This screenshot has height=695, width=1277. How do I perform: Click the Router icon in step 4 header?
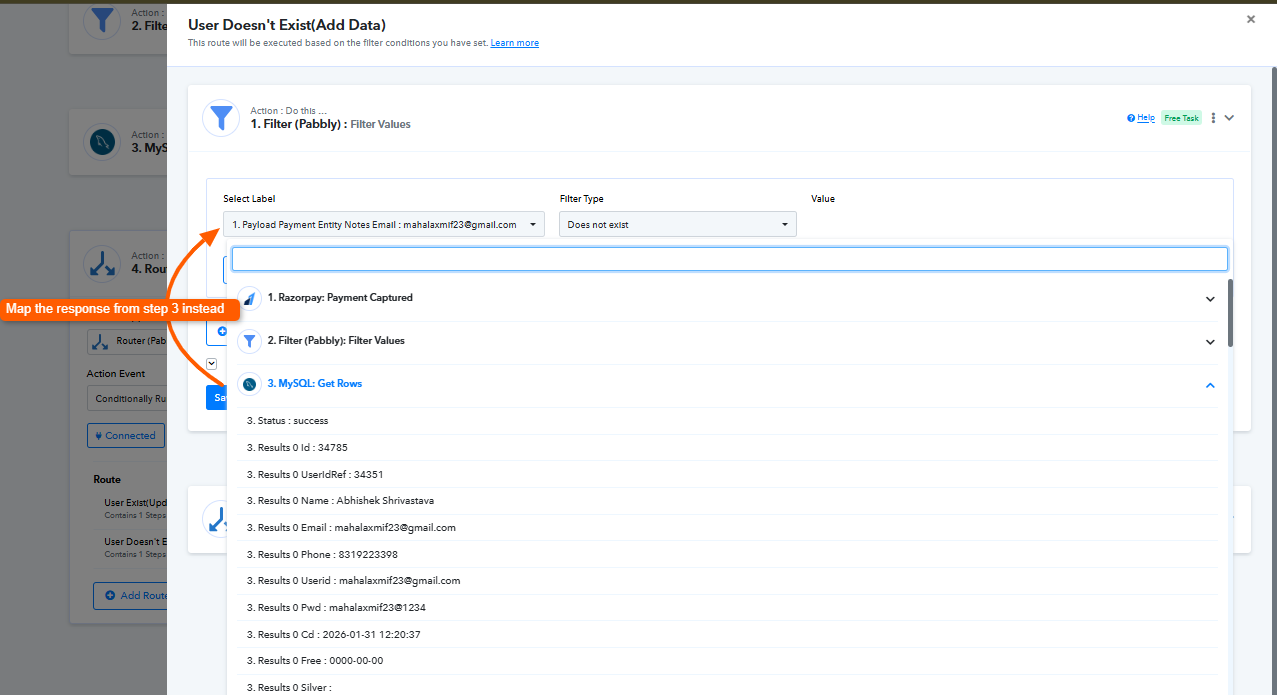tap(102, 263)
